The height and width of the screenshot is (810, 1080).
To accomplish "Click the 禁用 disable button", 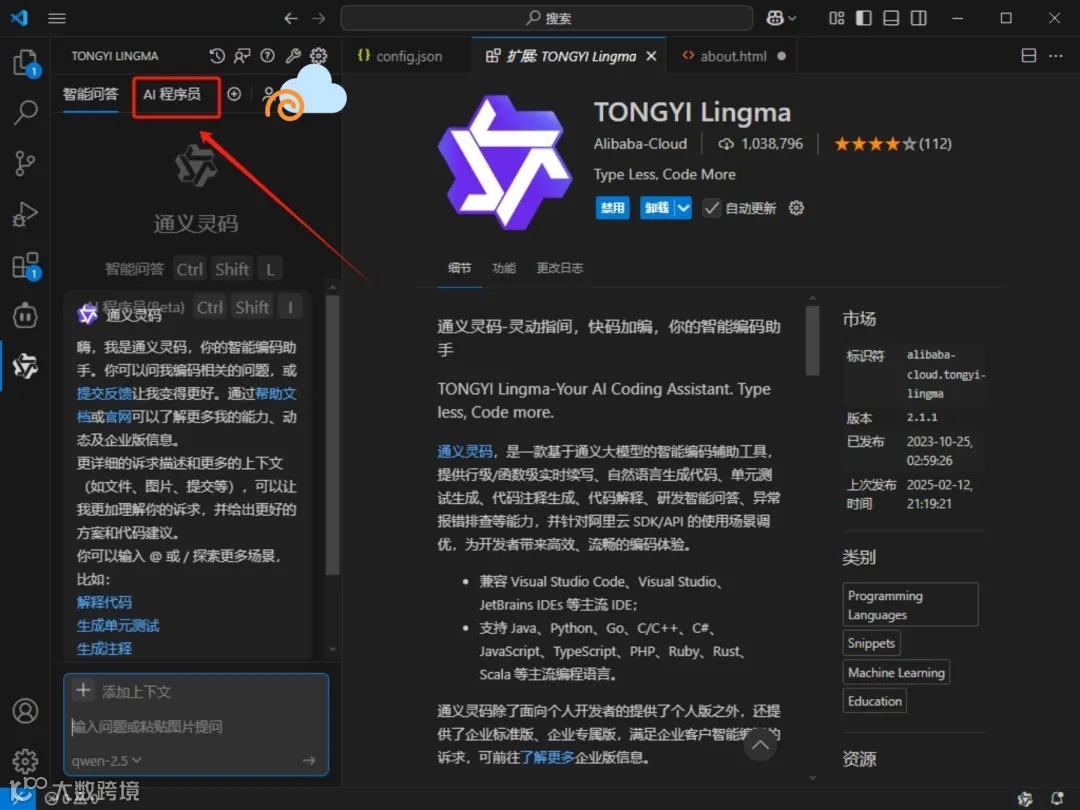I will pos(612,208).
